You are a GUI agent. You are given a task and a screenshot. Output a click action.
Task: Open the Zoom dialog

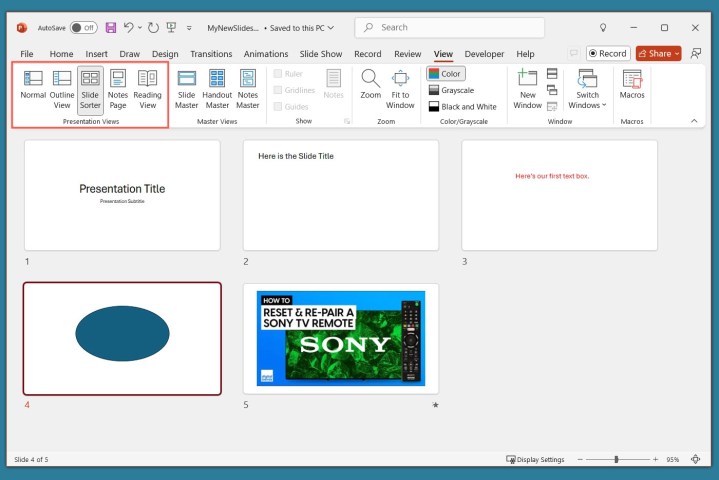(370, 85)
